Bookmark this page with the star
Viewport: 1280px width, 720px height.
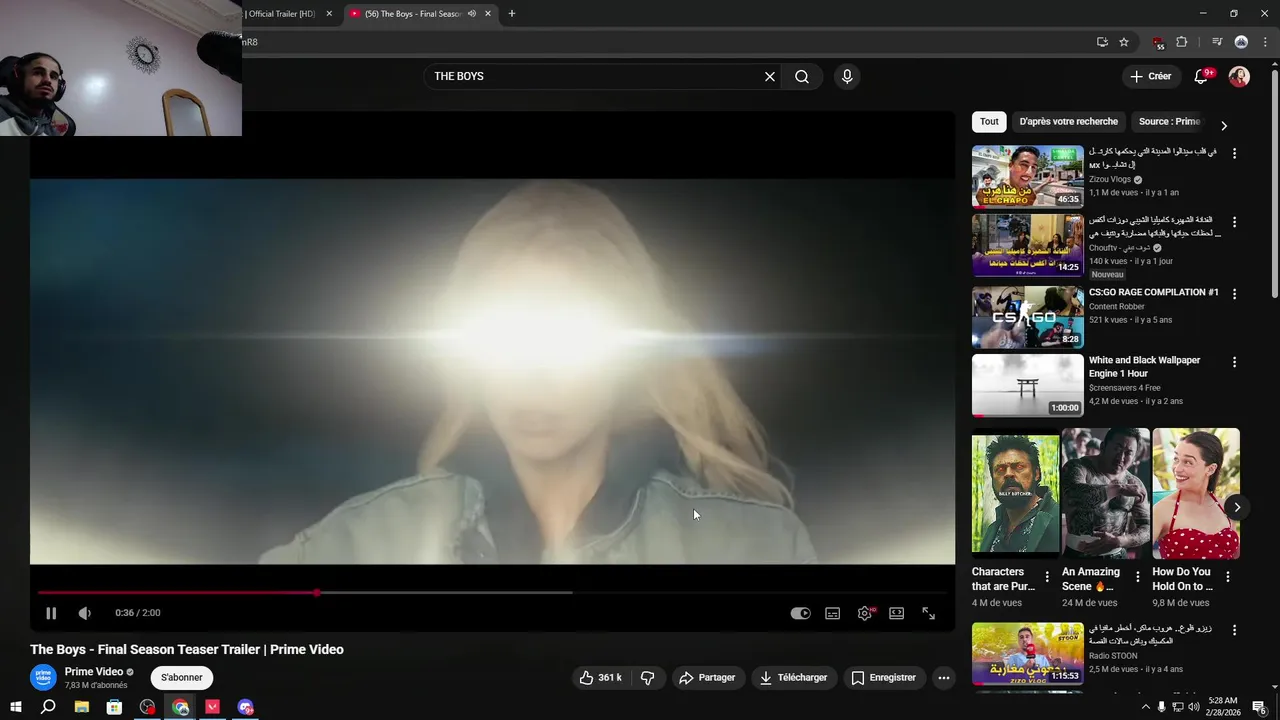point(1124,42)
